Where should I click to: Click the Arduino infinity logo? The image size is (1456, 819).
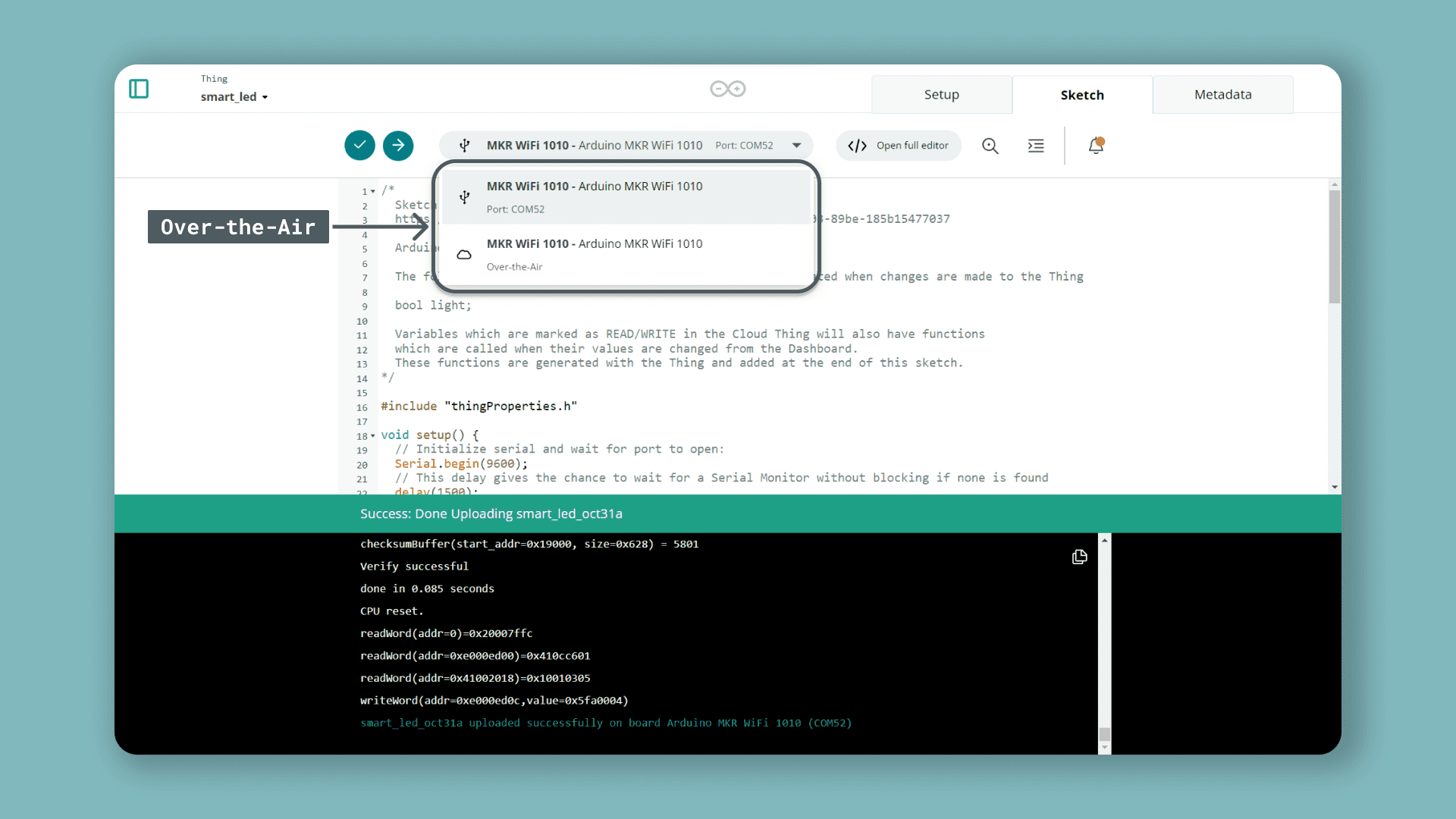(727, 89)
